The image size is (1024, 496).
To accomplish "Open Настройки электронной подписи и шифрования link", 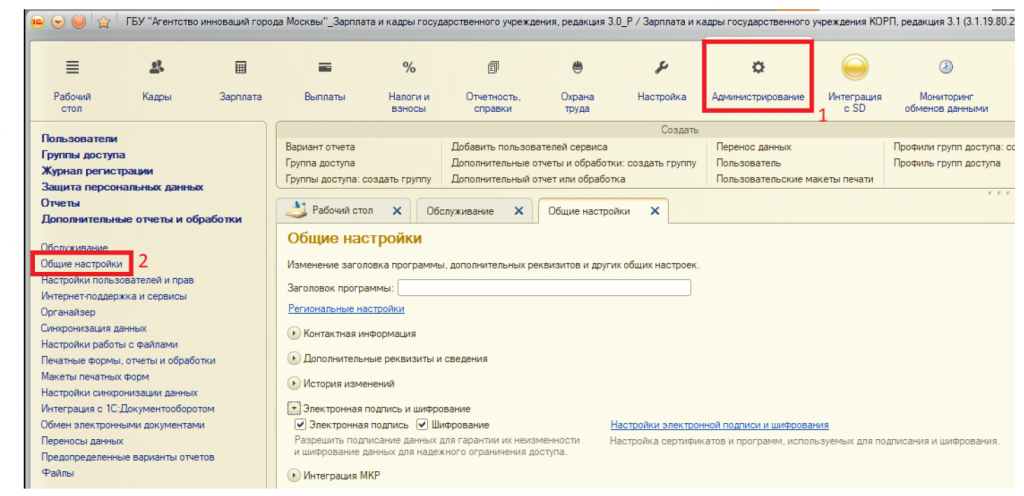I will tap(719, 425).
